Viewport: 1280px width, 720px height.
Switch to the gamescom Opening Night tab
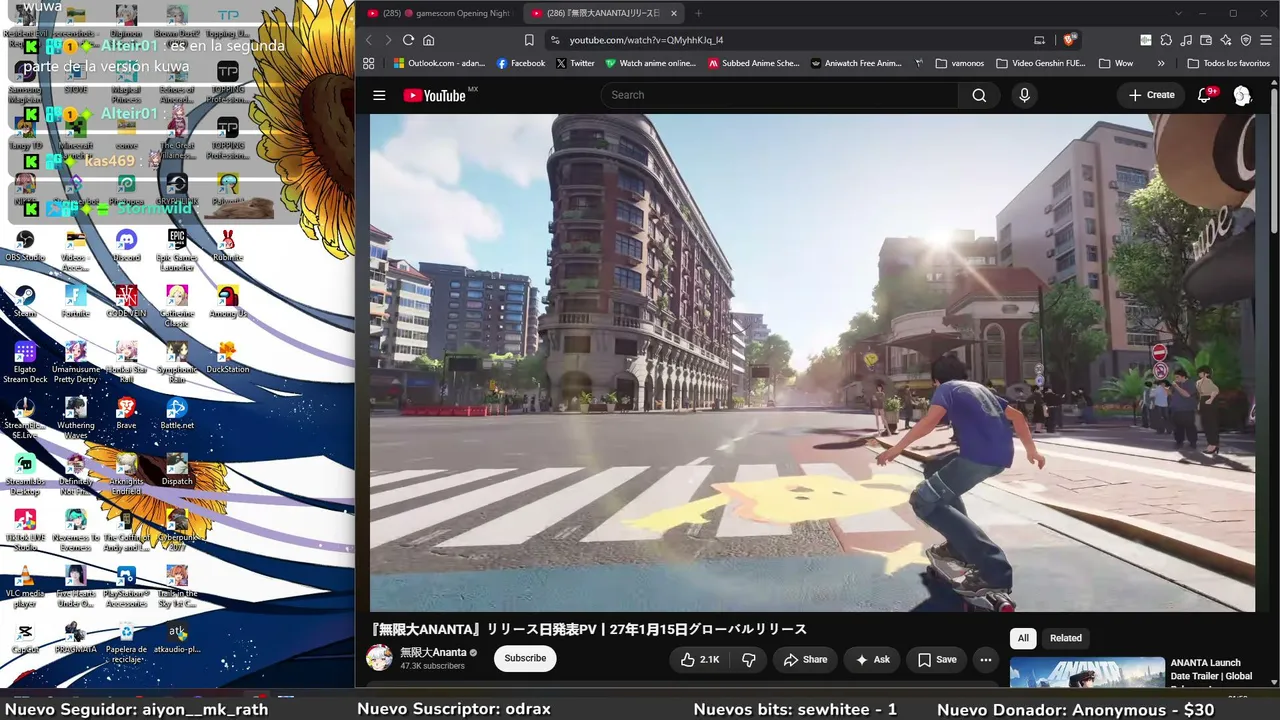click(438, 13)
